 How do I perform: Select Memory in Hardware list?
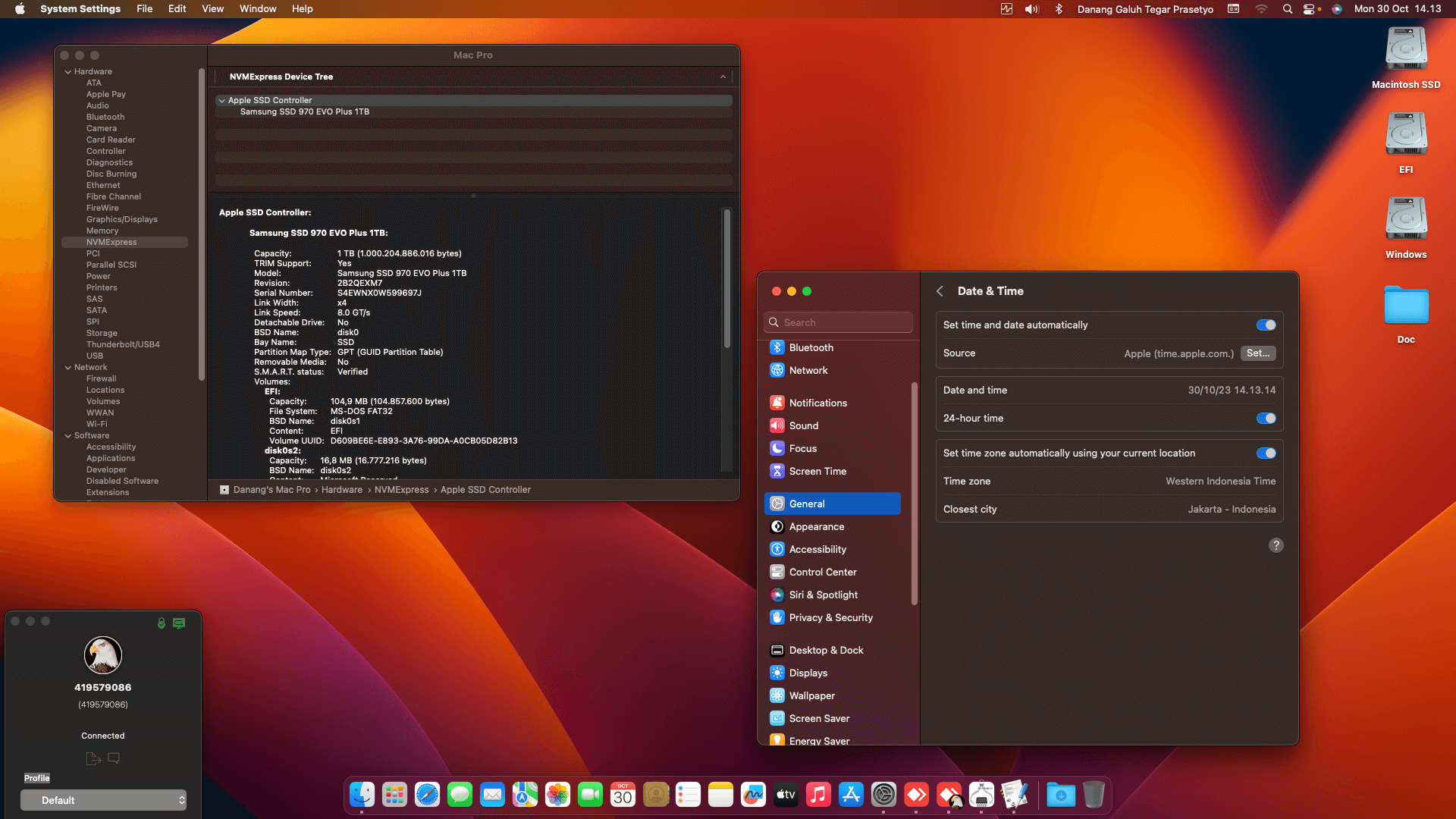coord(102,231)
